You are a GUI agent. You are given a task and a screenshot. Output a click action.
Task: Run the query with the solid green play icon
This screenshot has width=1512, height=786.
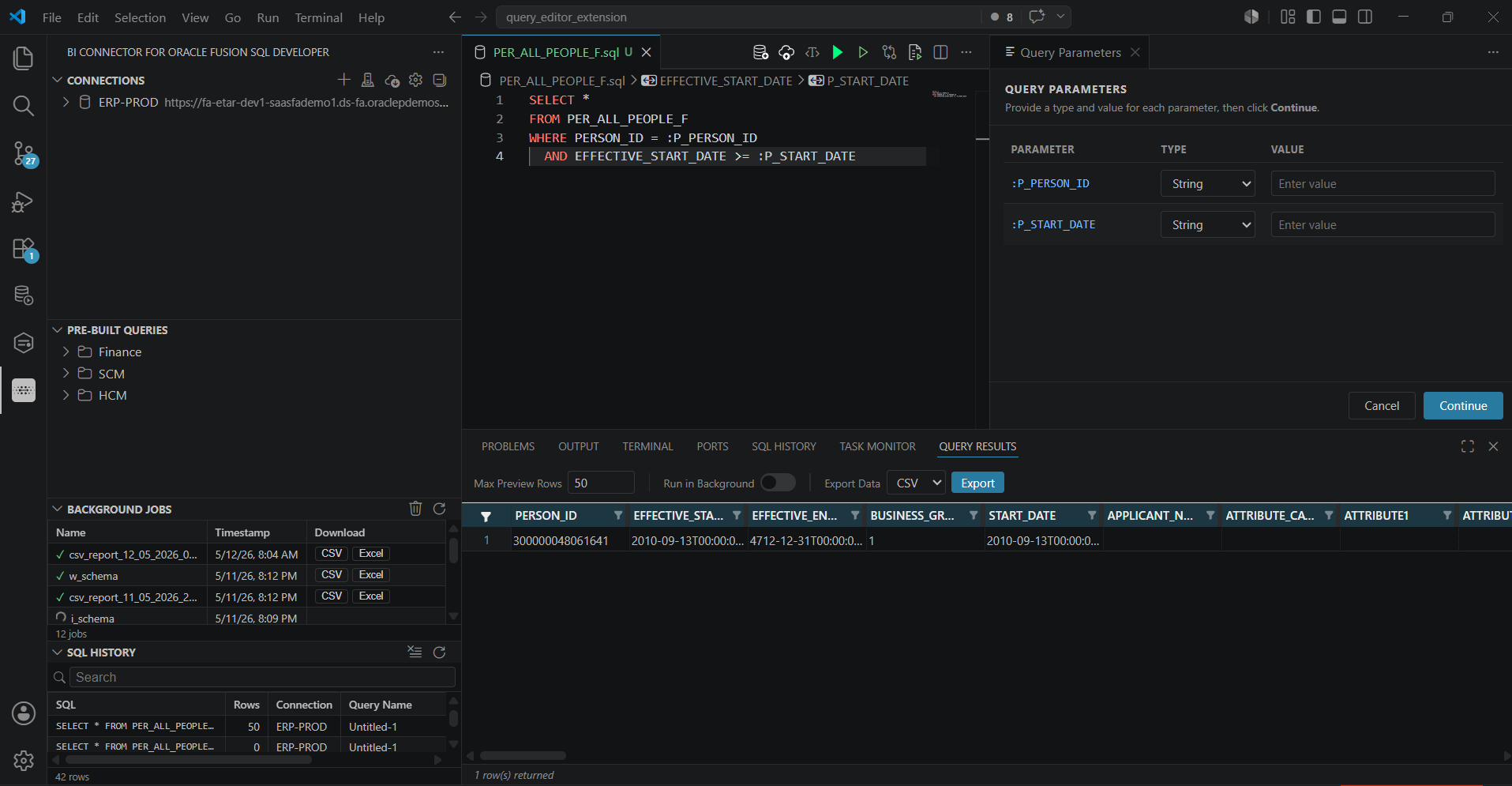(x=838, y=52)
